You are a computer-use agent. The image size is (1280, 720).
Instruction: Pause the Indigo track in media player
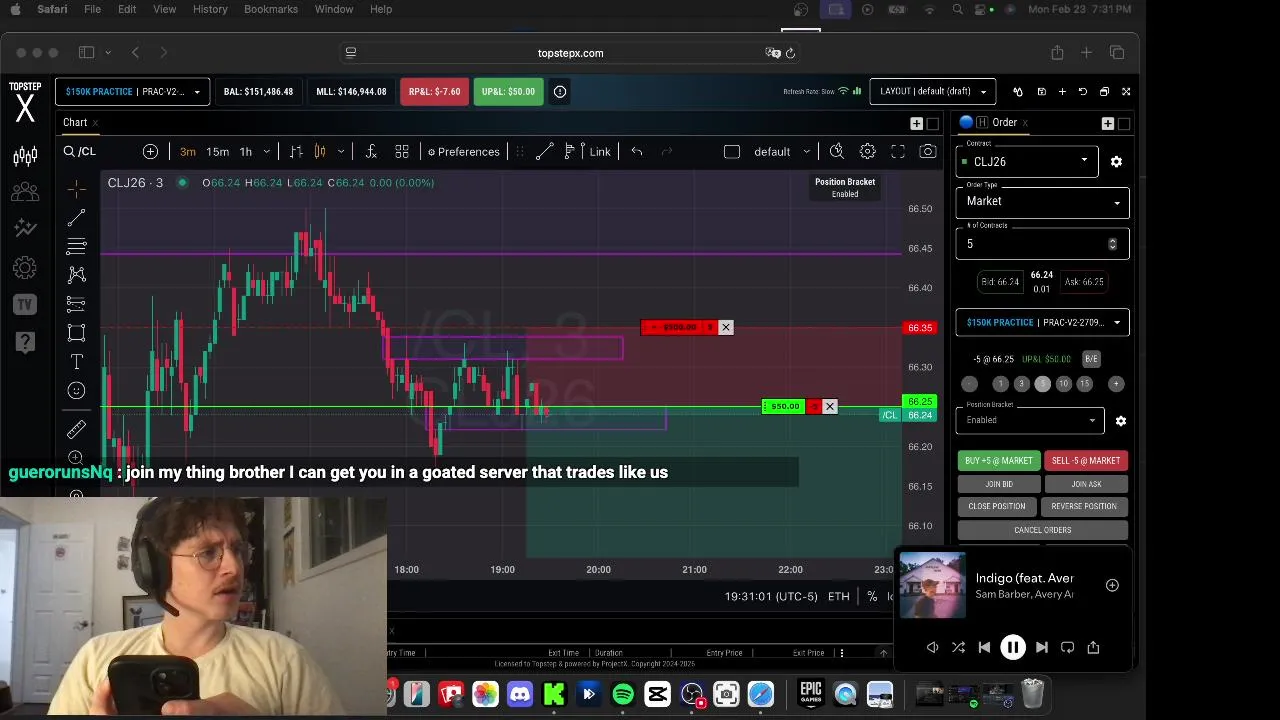click(x=1012, y=648)
